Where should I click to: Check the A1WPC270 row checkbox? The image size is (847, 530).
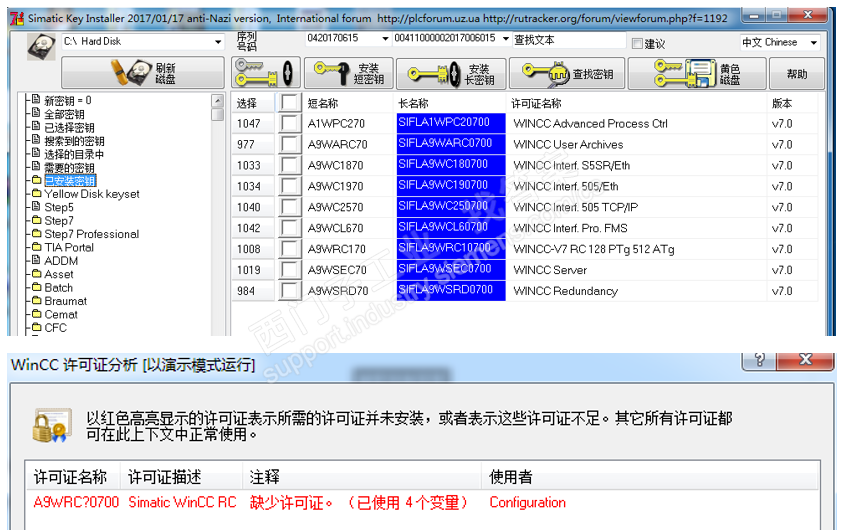[290, 123]
